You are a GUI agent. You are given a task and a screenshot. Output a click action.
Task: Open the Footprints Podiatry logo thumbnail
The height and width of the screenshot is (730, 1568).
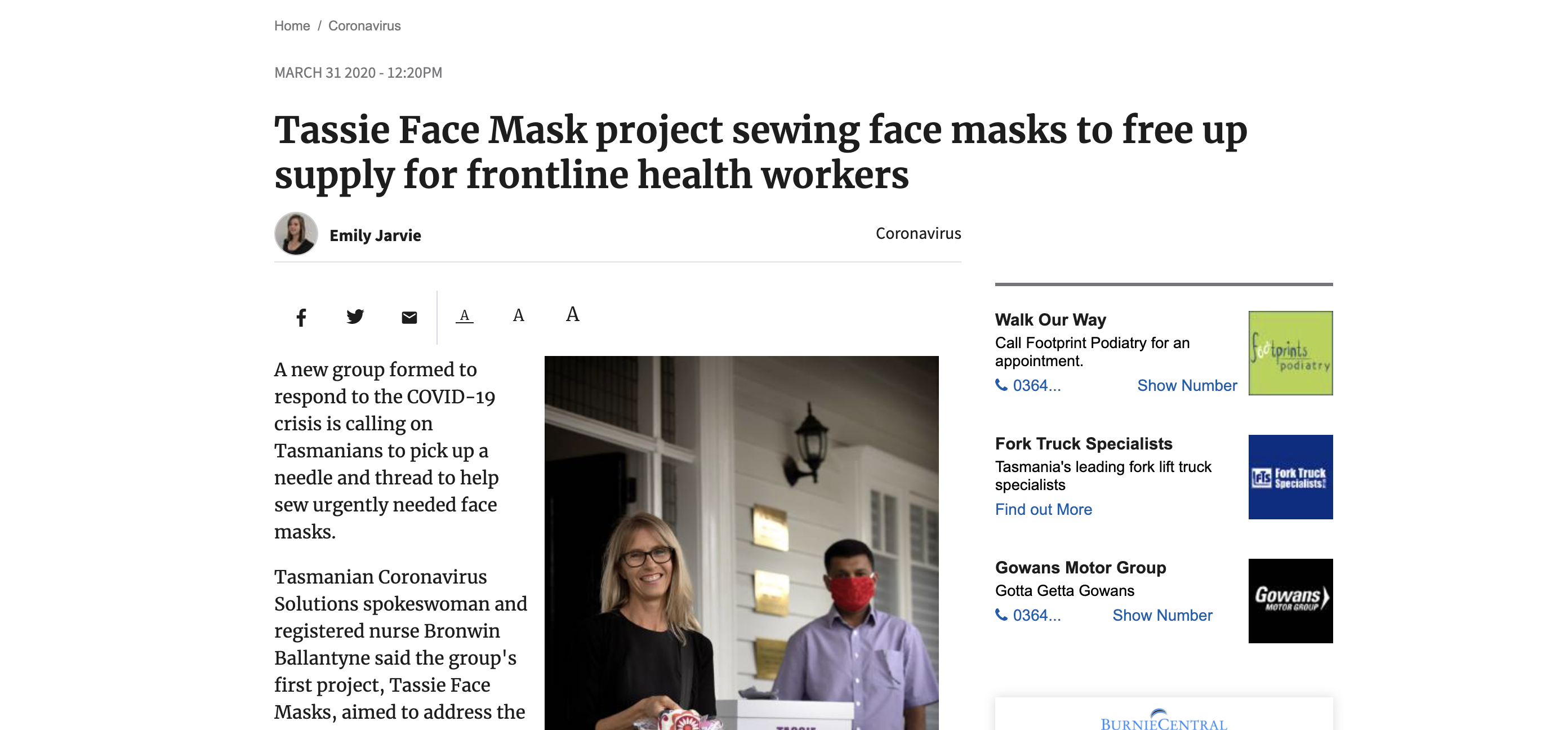tap(1290, 353)
